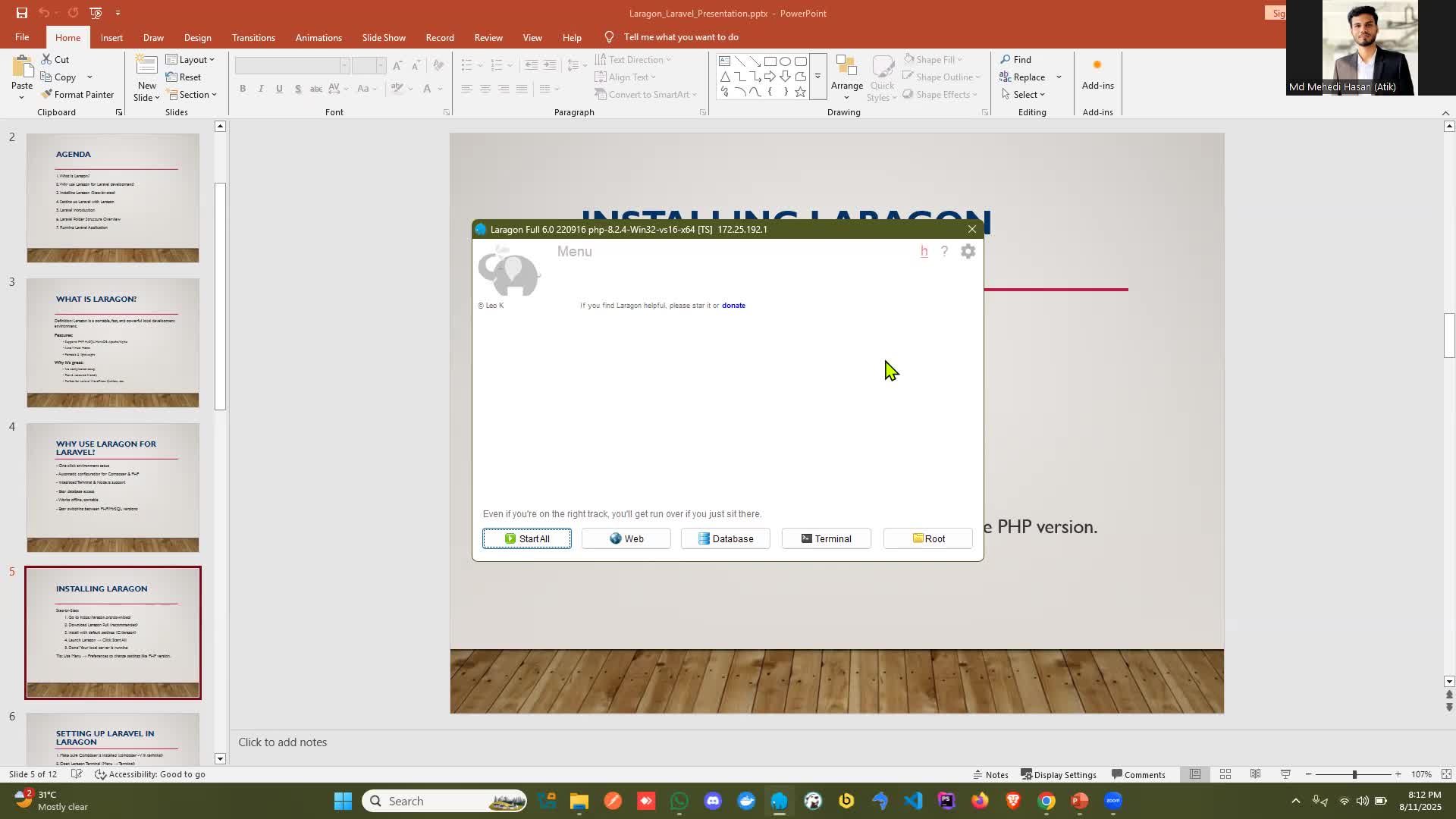Open Visual Studio Code from taskbar
Screen dimensions: 1456x819
point(913,801)
